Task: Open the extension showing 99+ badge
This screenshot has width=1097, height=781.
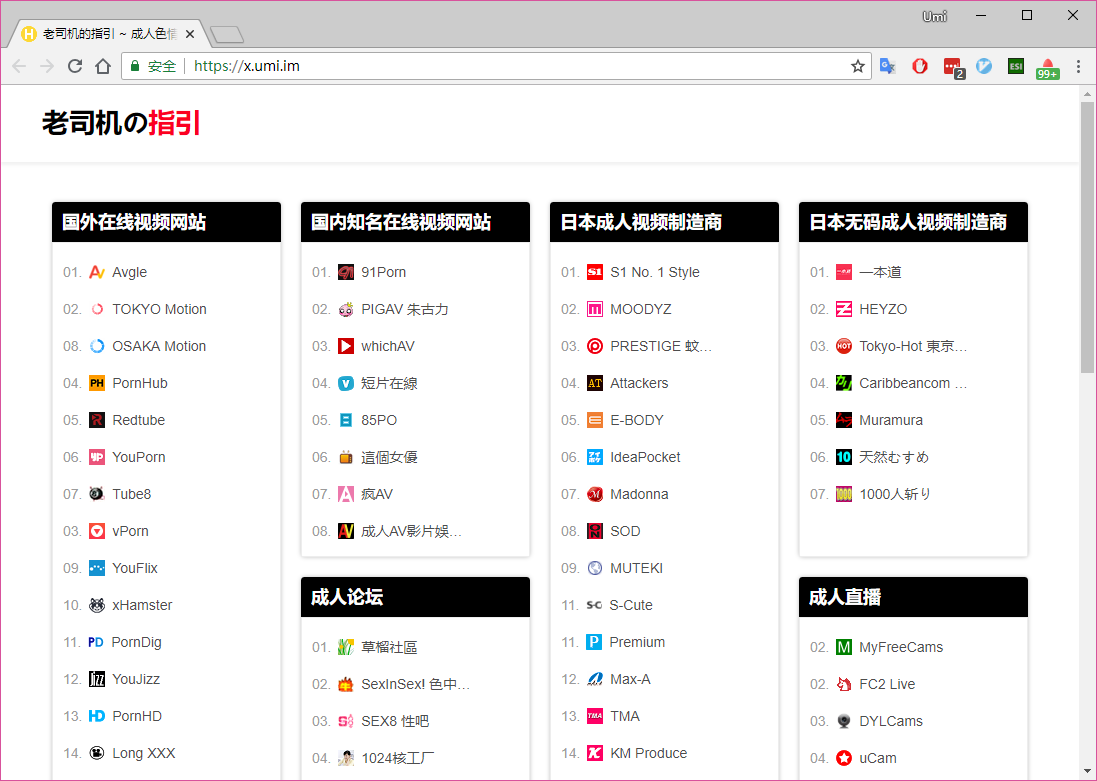Action: click(x=1047, y=67)
